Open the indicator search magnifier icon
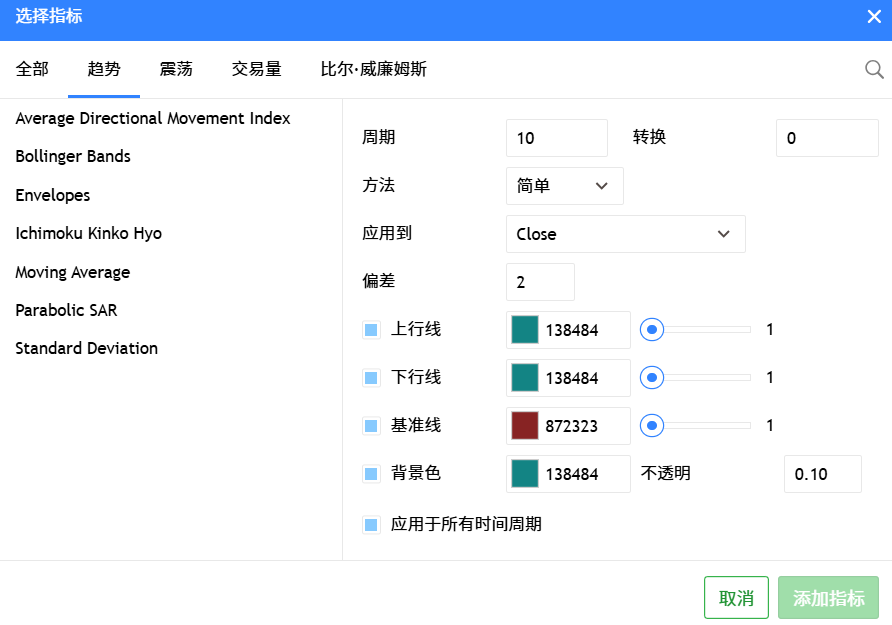The height and width of the screenshot is (625, 892). point(874,69)
